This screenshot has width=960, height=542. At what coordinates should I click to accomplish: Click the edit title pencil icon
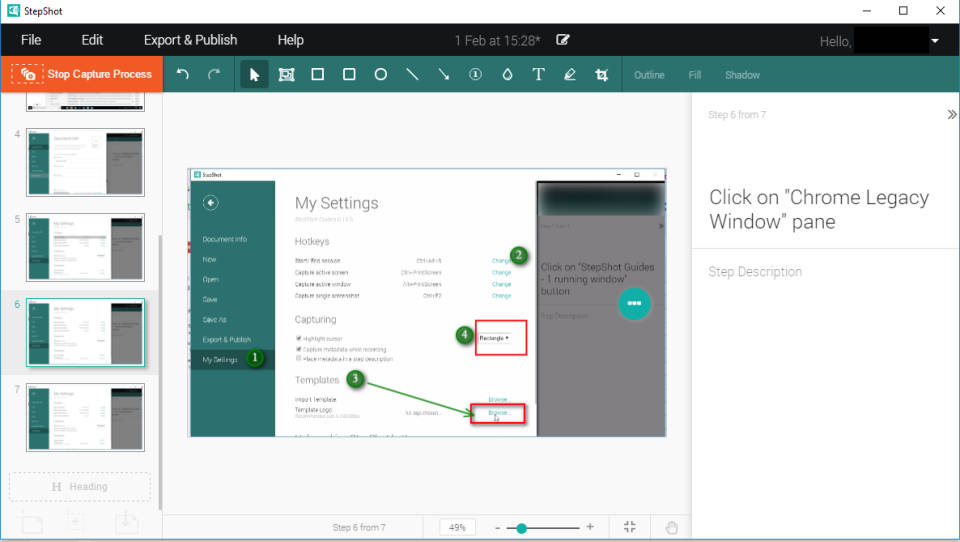563,41
